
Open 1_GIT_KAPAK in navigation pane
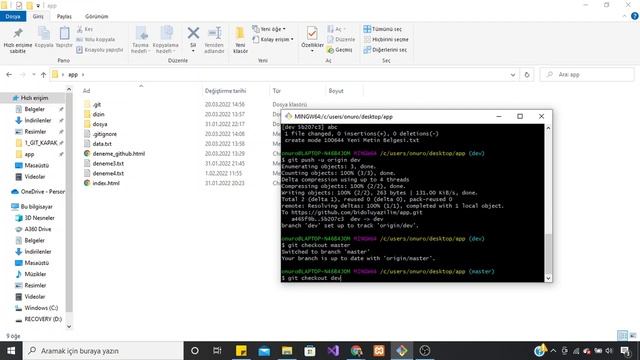coord(41,143)
